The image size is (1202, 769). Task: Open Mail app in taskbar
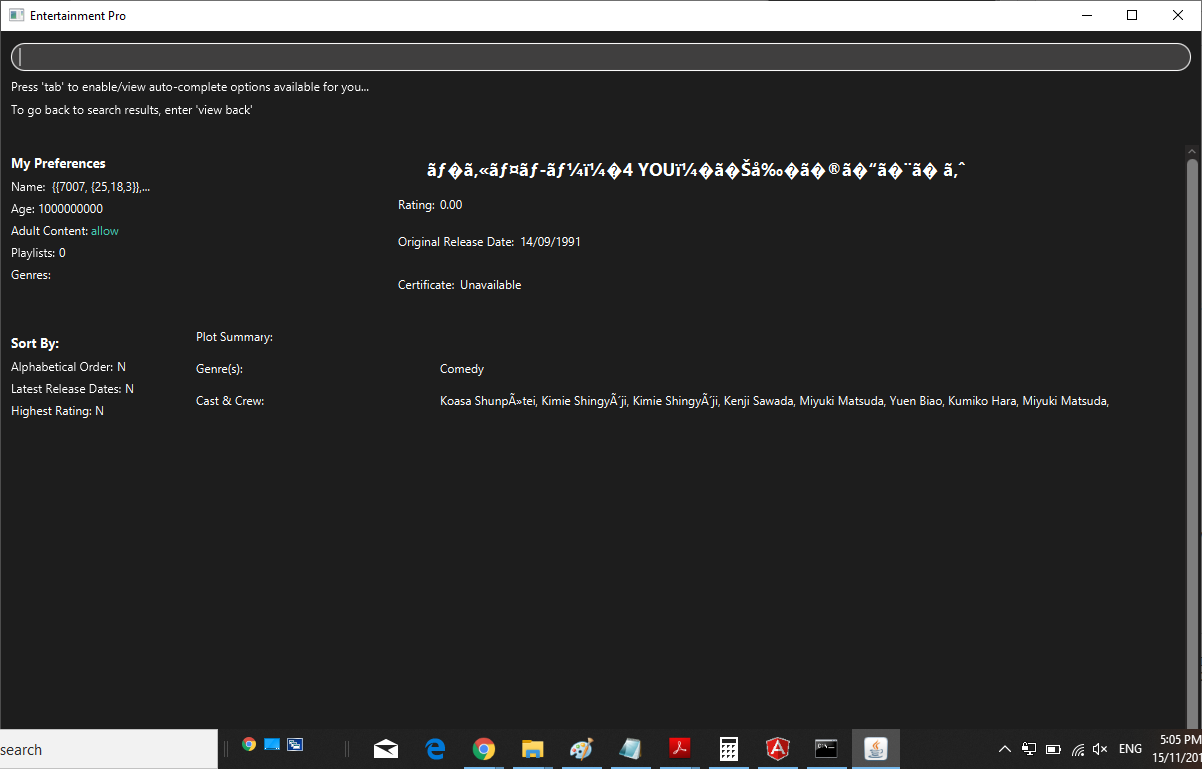[386, 749]
